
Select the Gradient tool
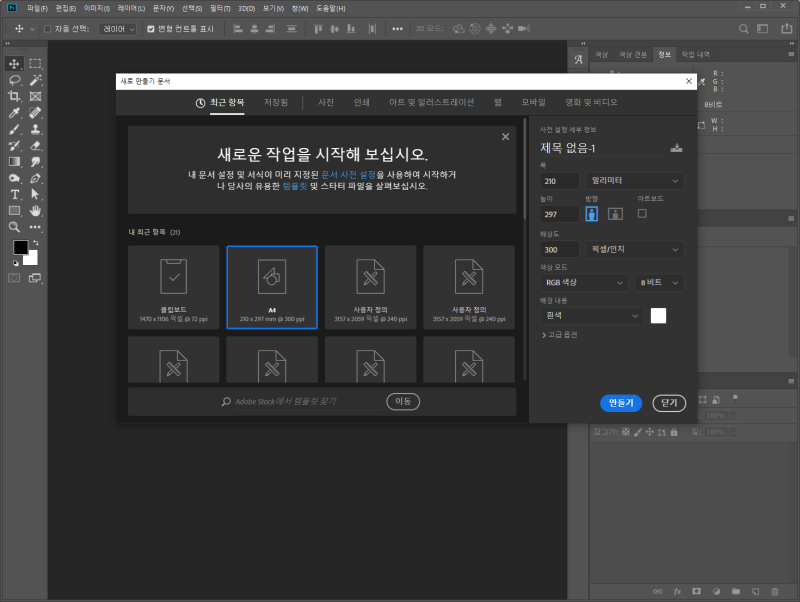pos(14,162)
